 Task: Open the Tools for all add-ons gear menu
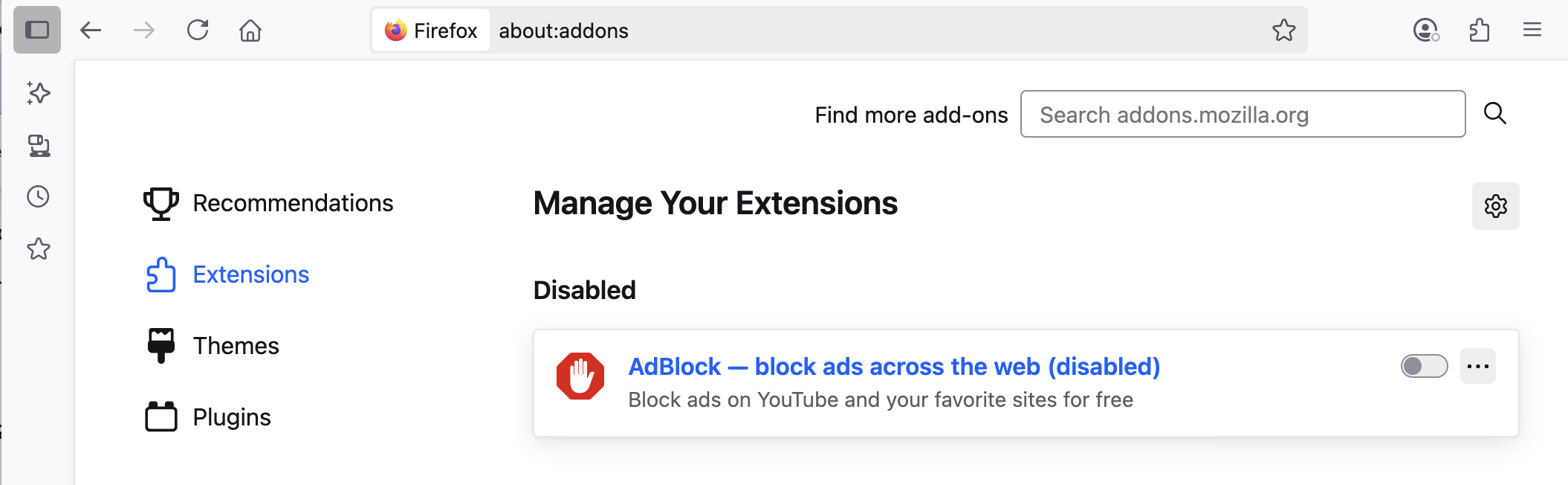pyautogui.click(x=1496, y=205)
